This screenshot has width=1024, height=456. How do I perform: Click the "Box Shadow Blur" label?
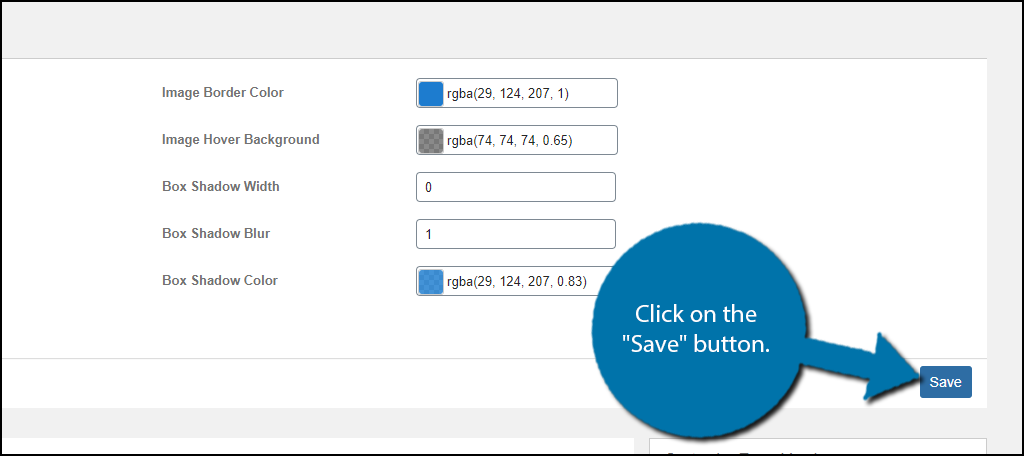click(x=216, y=233)
